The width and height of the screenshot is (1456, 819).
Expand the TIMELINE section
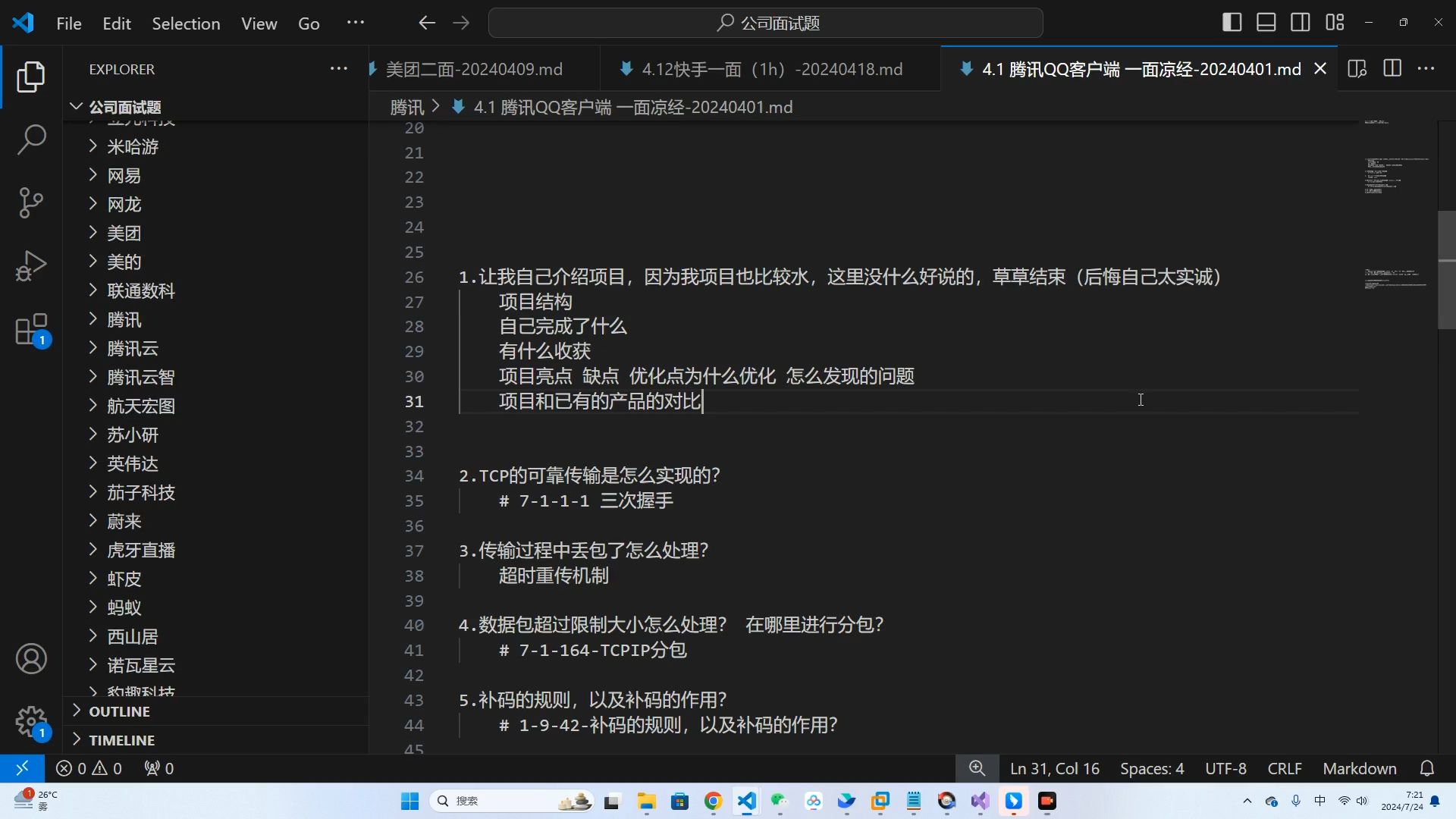click(216, 740)
